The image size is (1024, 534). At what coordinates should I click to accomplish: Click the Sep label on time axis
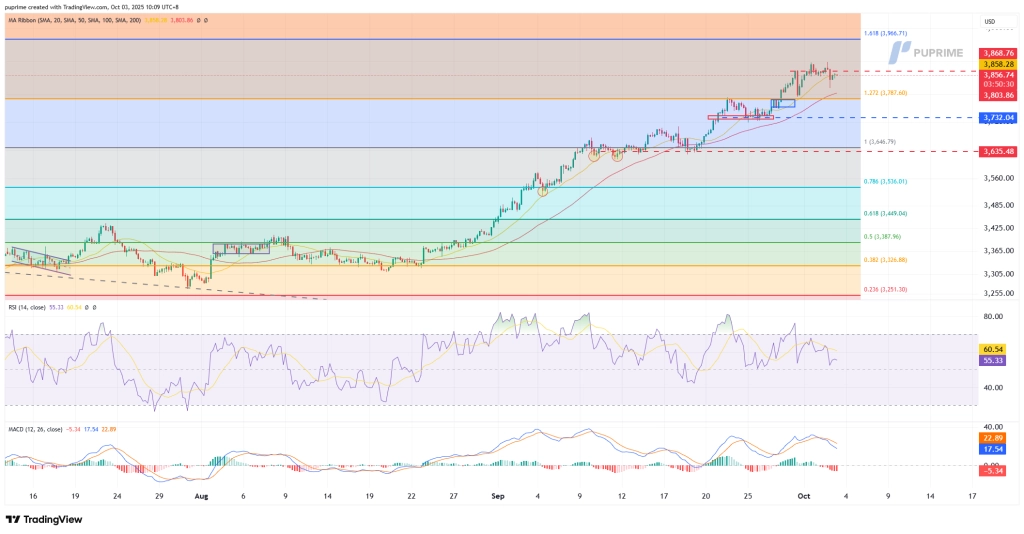pyautogui.click(x=500, y=495)
